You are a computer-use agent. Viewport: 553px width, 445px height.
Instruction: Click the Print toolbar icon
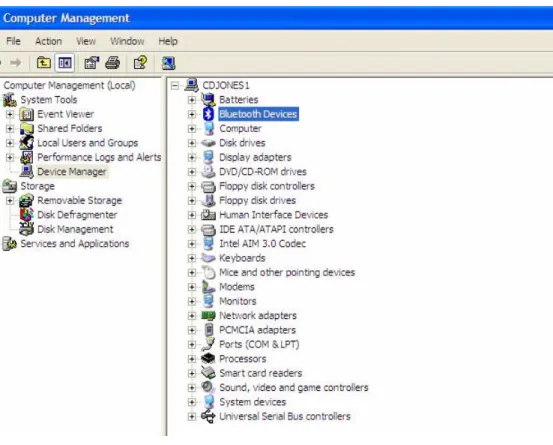(x=113, y=63)
